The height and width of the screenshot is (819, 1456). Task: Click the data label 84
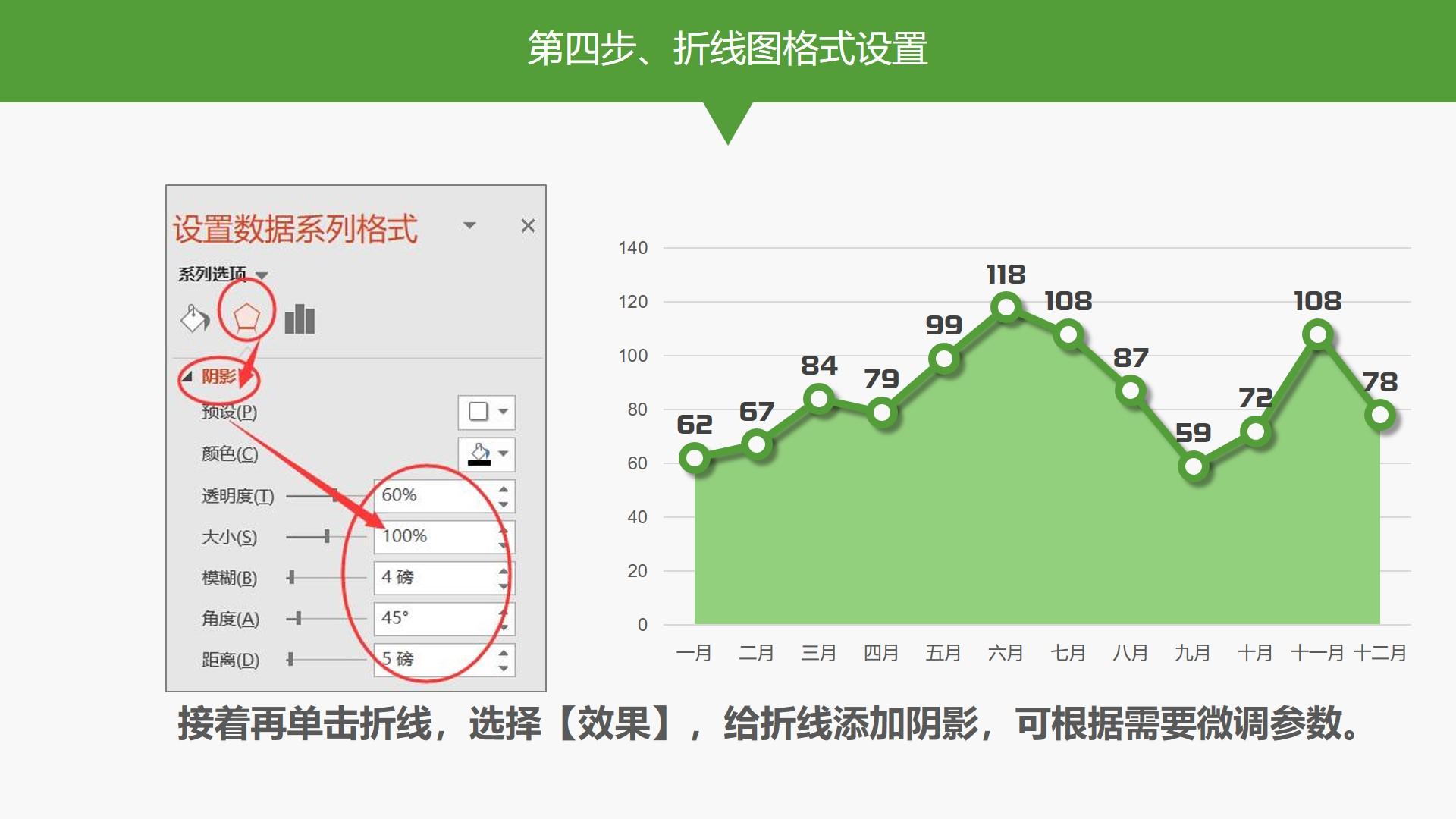tap(819, 366)
